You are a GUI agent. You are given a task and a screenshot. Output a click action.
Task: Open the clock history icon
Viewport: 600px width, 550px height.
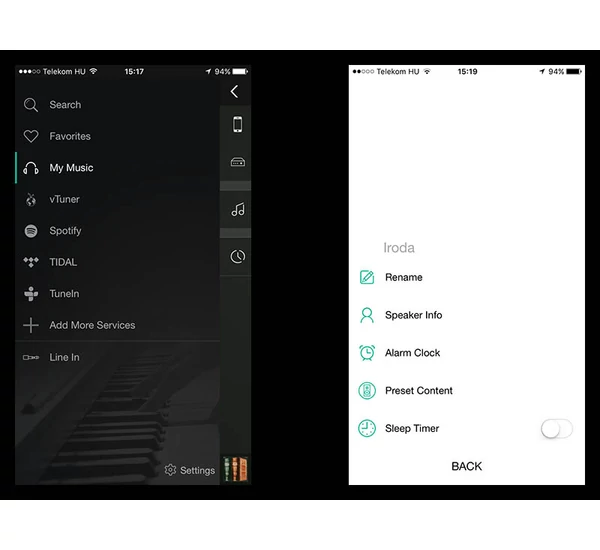[237, 256]
